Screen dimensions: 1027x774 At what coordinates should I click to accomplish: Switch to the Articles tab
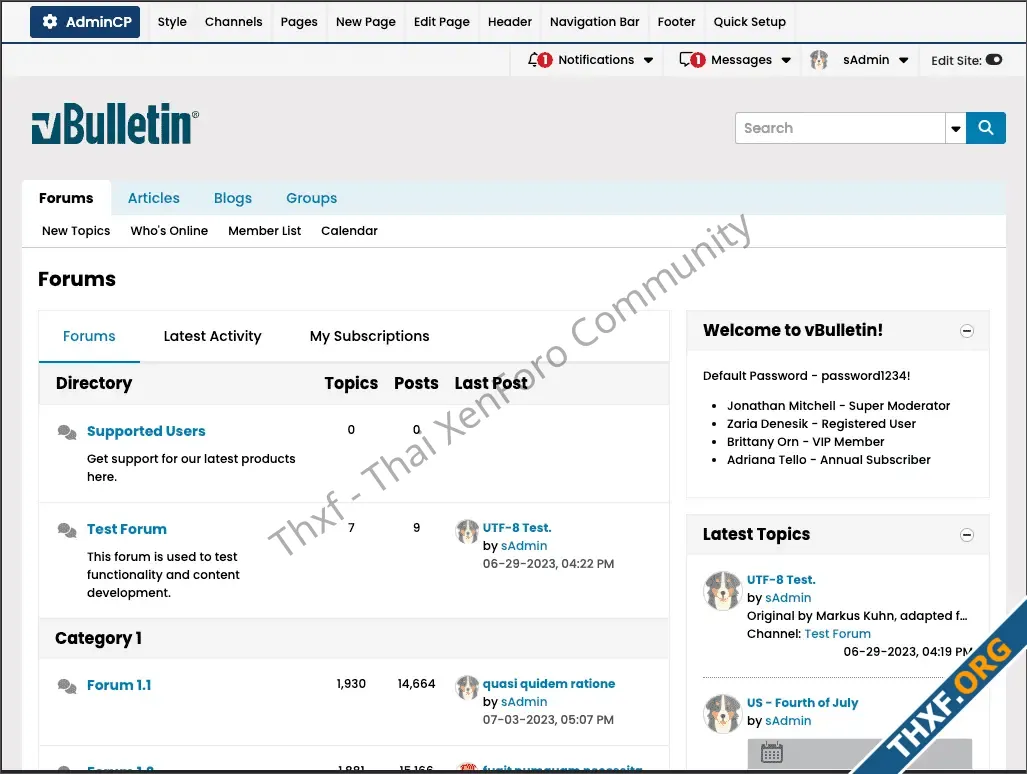pyautogui.click(x=153, y=198)
